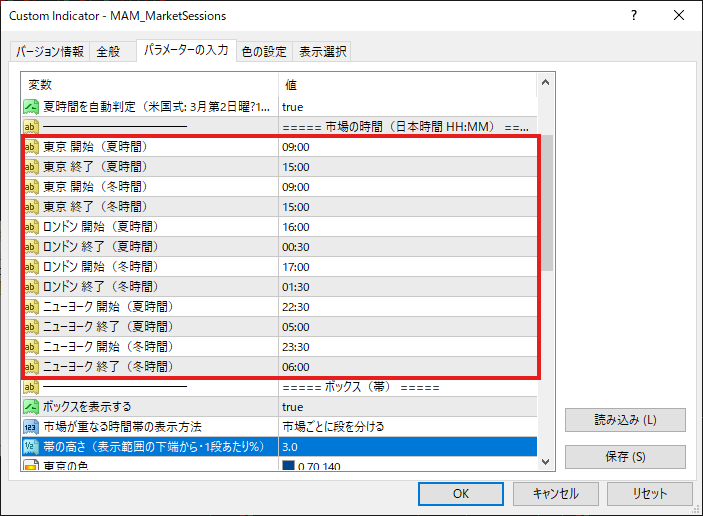Click the 読み込み (L) button
Image resolution: width=703 pixels, height=516 pixels.
click(x=625, y=420)
